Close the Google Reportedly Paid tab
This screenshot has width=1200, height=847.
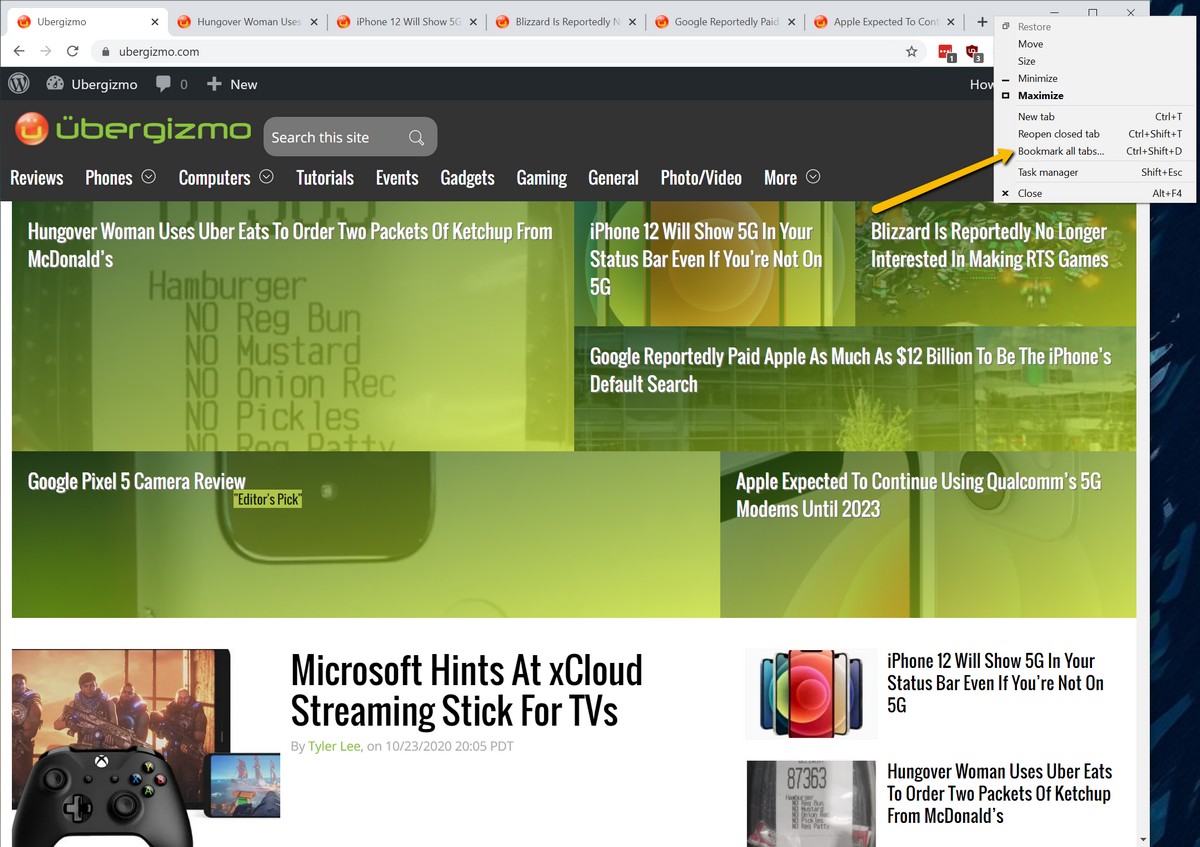pyautogui.click(x=791, y=22)
